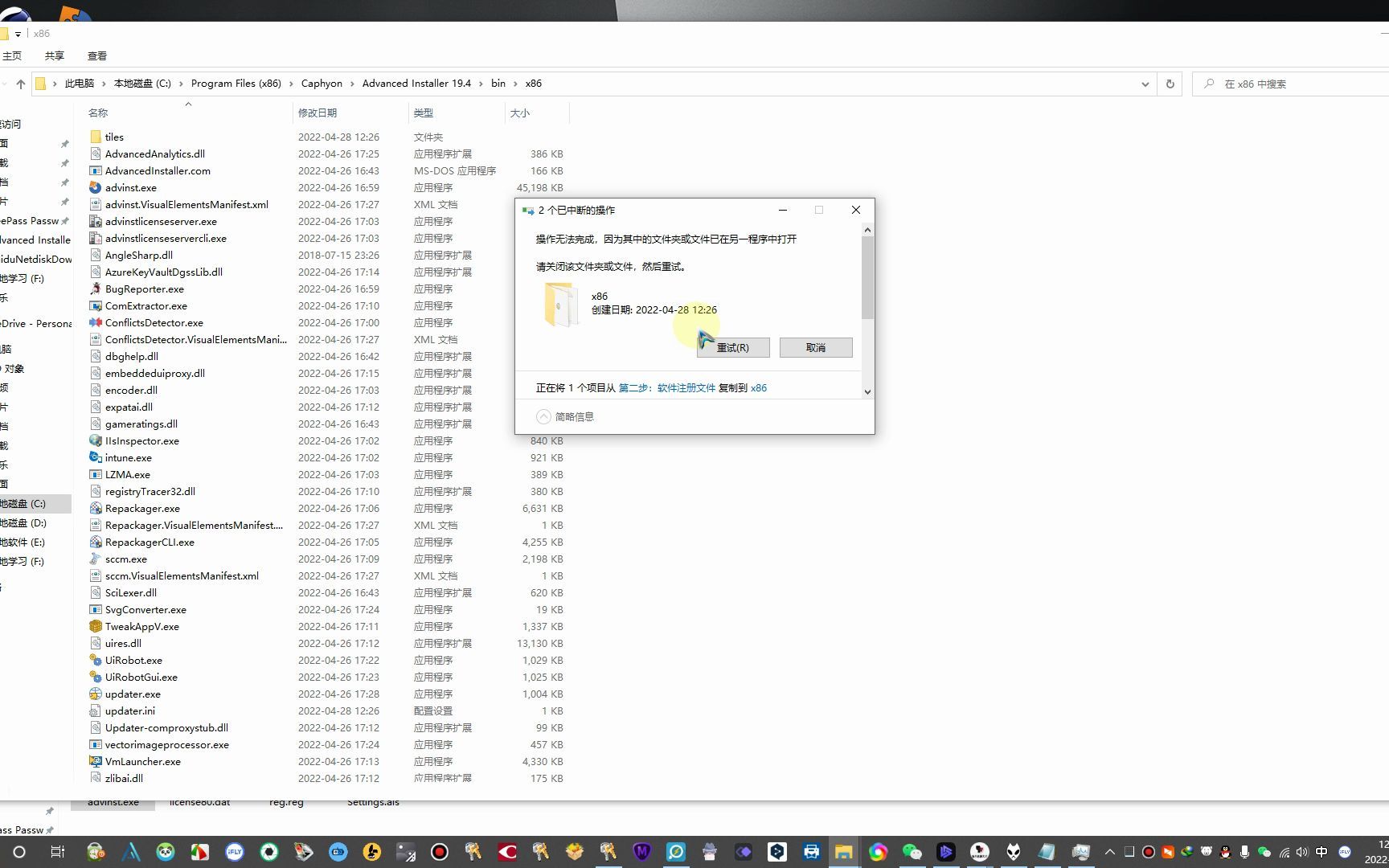The image size is (1389, 868).
Task: Select the registryTracer32.dll file name
Action: tap(150, 491)
